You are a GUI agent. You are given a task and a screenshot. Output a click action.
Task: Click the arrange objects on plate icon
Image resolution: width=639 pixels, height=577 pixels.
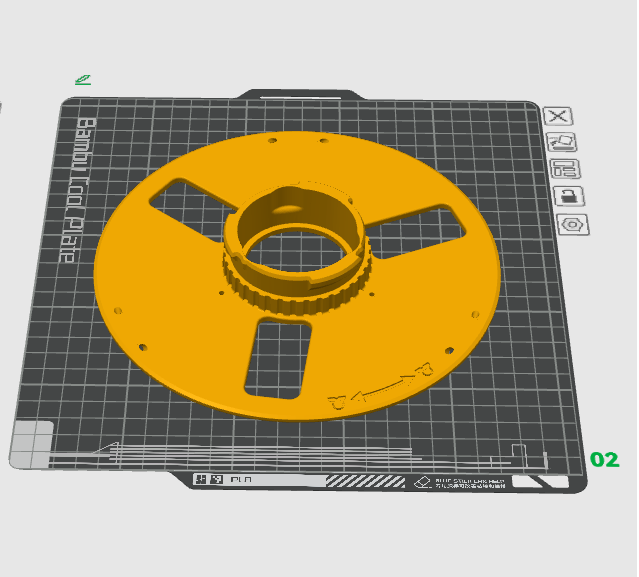coord(565,169)
